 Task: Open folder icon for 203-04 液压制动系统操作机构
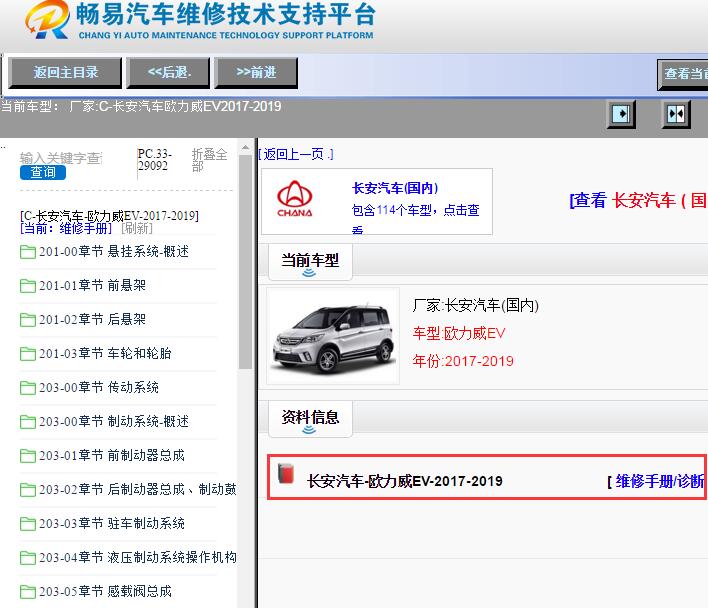28,558
